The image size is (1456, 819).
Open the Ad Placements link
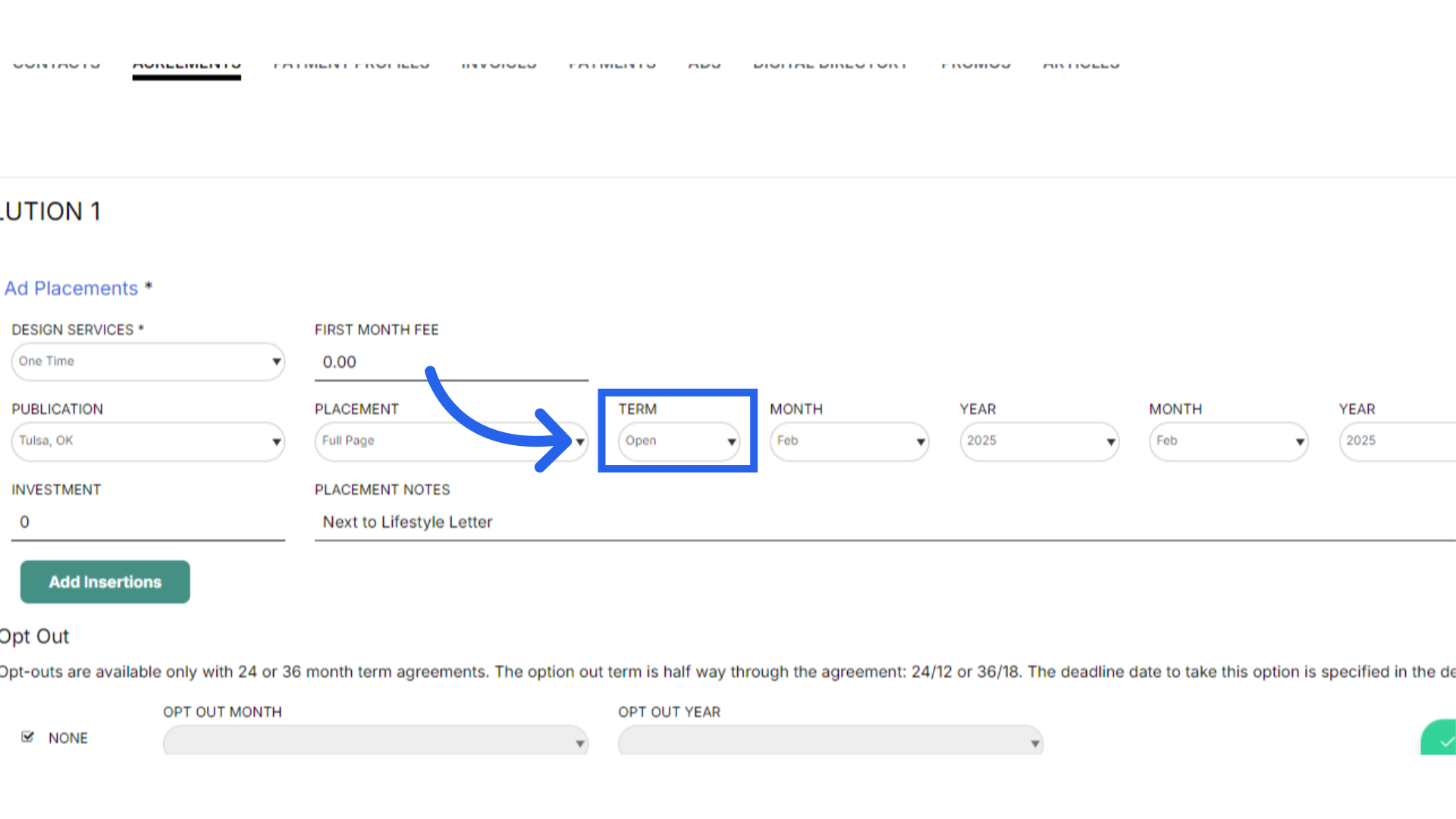point(71,288)
